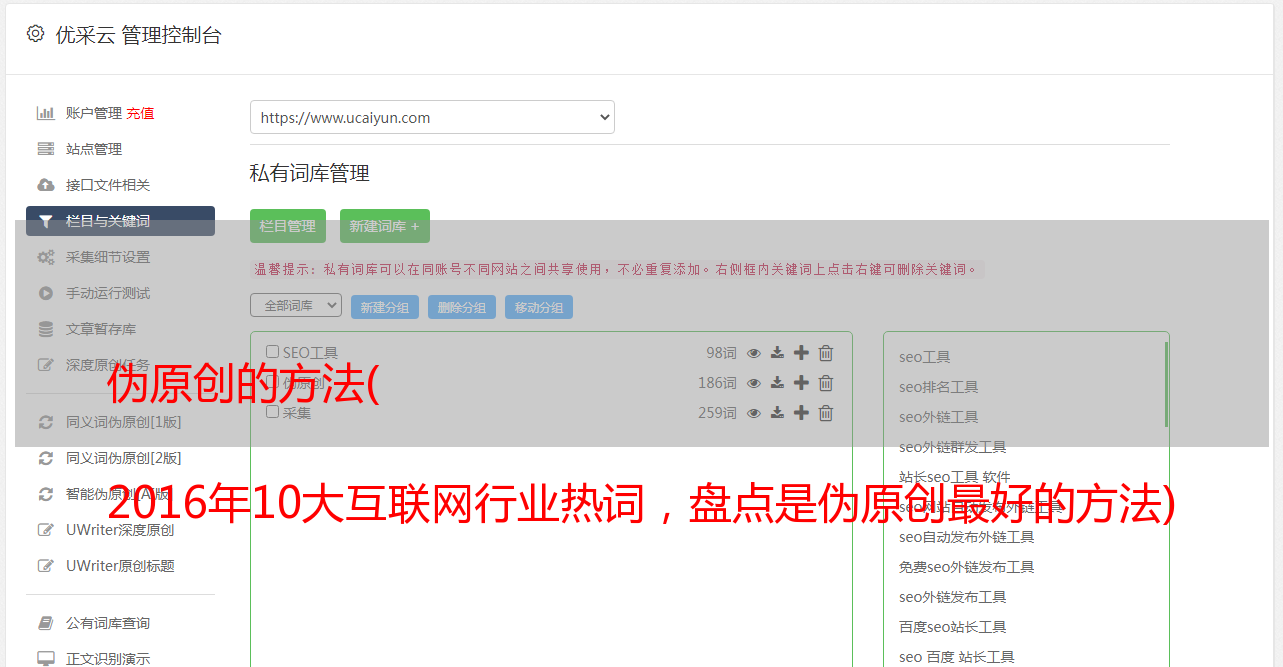Download the 186词 library
Image resolution: width=1283 pixels, height=667 pixels.
[777, 383]
